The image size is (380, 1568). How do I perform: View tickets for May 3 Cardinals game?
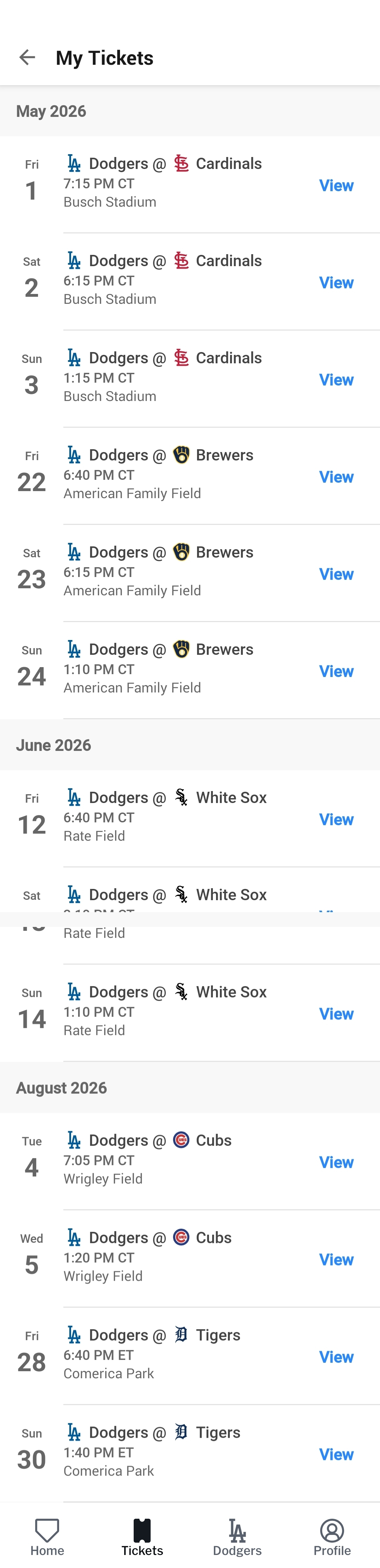click(336, 380)
